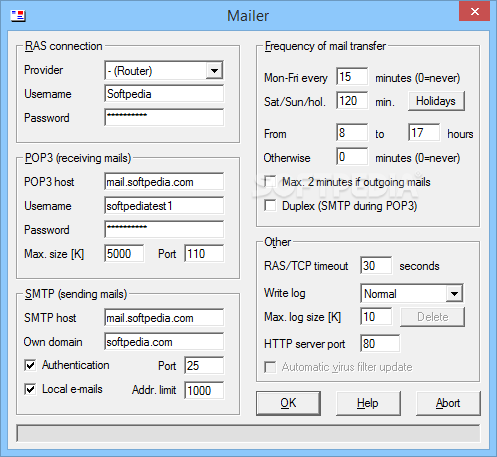Click the Addr. limit field

204,390
